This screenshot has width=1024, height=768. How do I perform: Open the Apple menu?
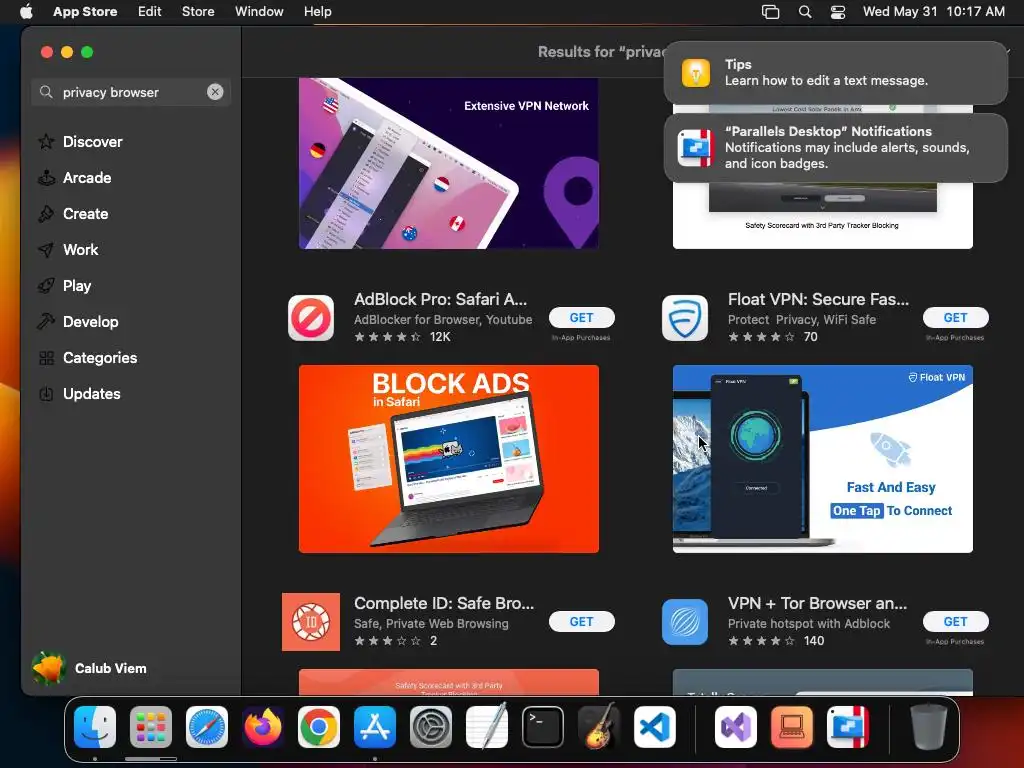[26, 12]
